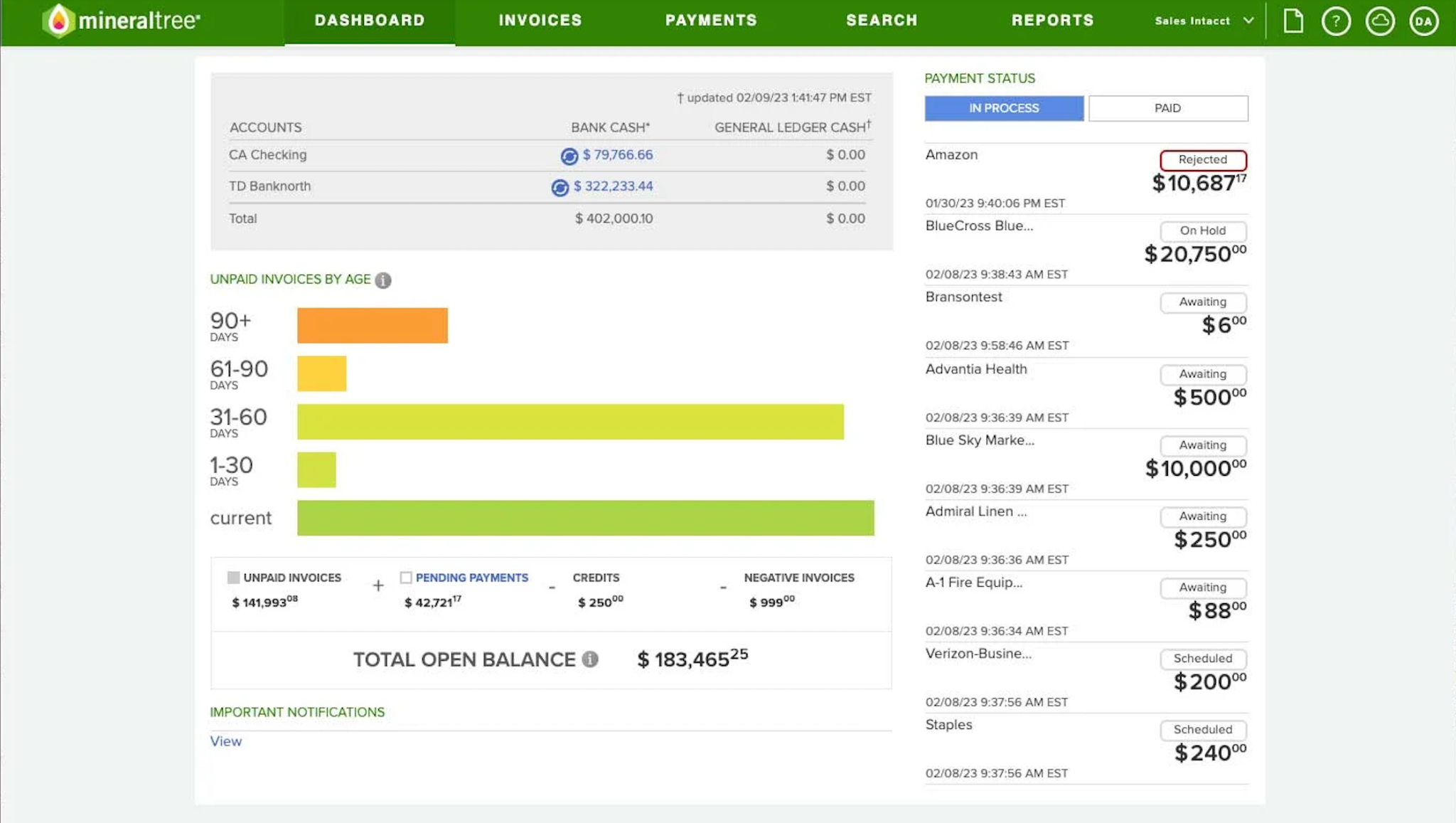Switch payment status to Paid

pos(1167,108)
